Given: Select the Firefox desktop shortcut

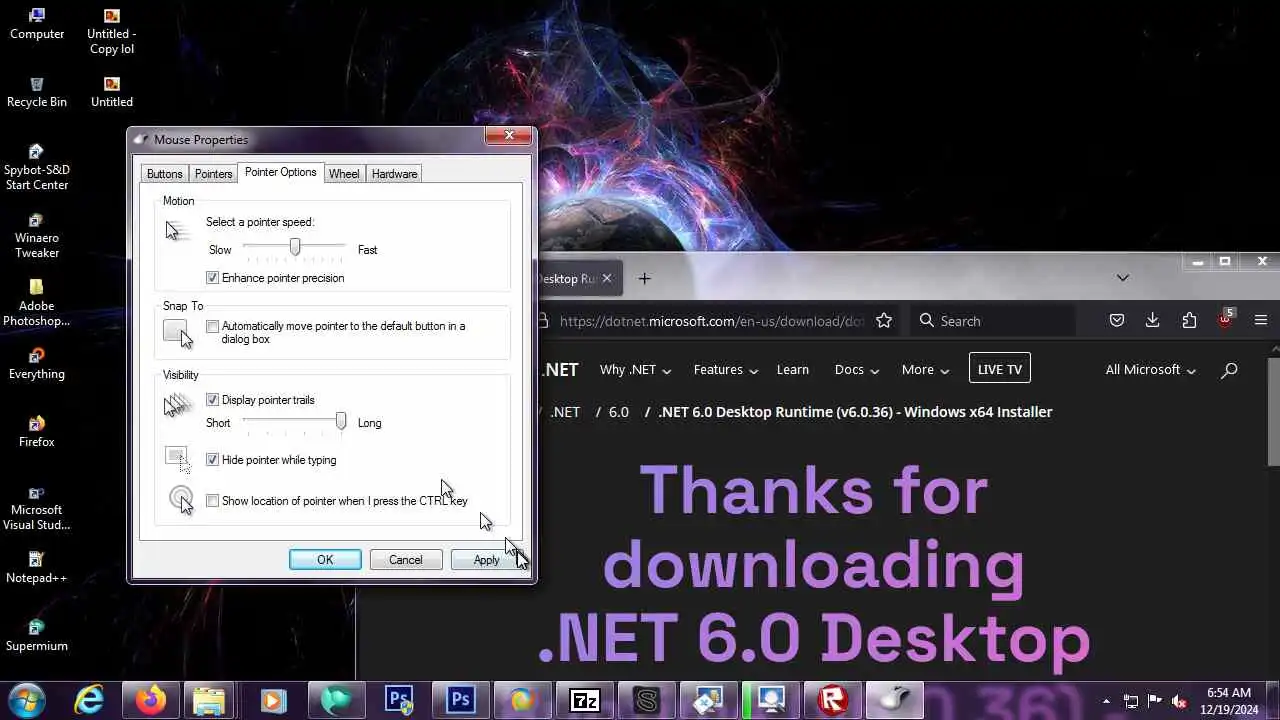Looking at the screenshot, I should pyautogui.click(x=37, y=432).
